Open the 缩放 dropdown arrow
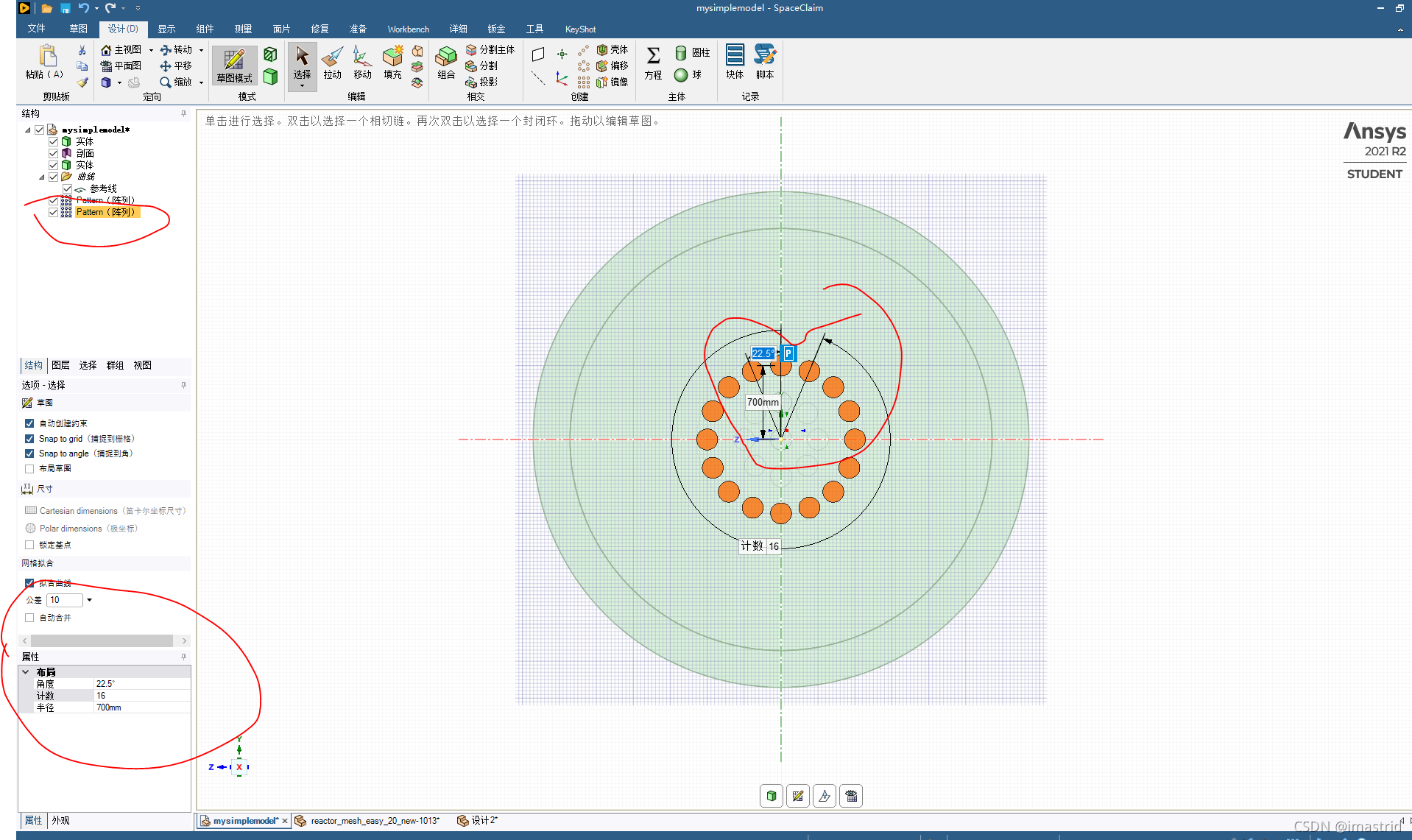The width and height of the screenshot is (1412, 840). (201, 82)
